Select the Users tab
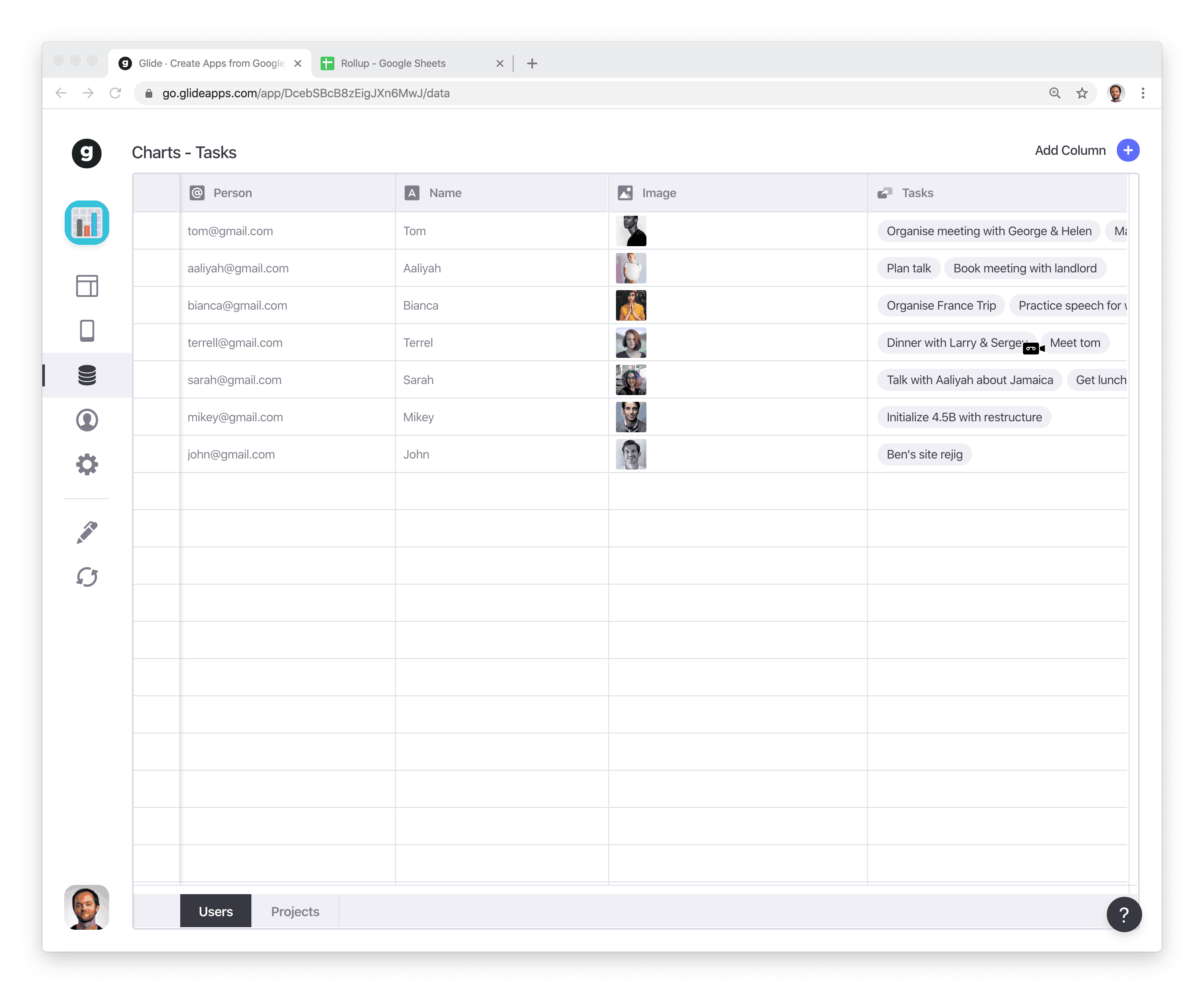 click(x=215, y=911)
